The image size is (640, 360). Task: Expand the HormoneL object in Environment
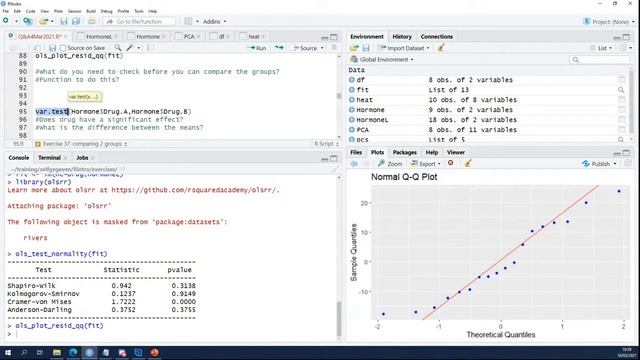(x=352, y=120)
